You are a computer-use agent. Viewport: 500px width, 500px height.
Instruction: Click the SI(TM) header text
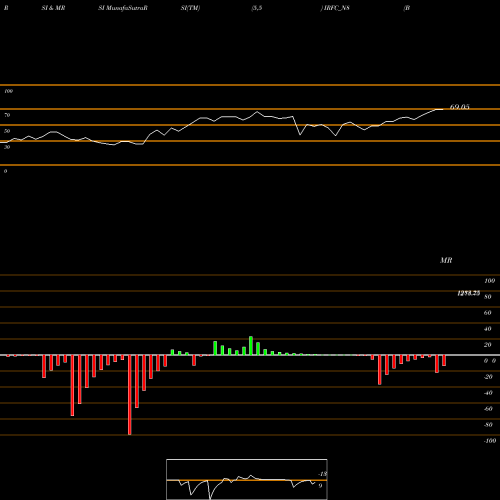coord(190,8)
